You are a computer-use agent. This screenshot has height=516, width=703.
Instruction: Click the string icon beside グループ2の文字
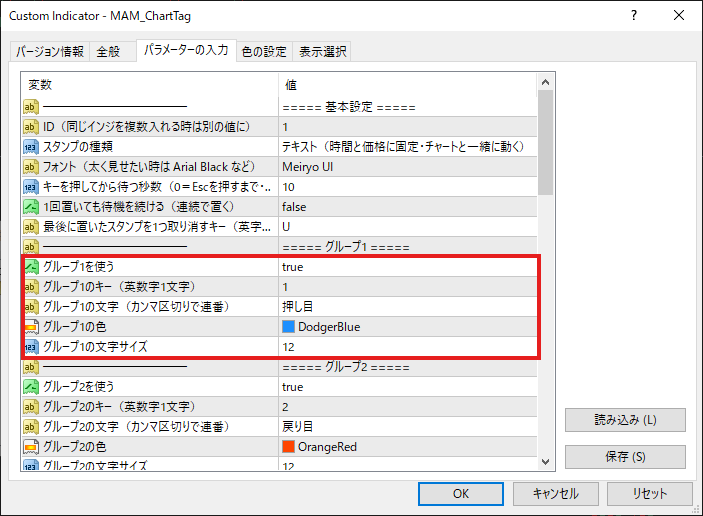pyautogui.click(x=30, y=426)
